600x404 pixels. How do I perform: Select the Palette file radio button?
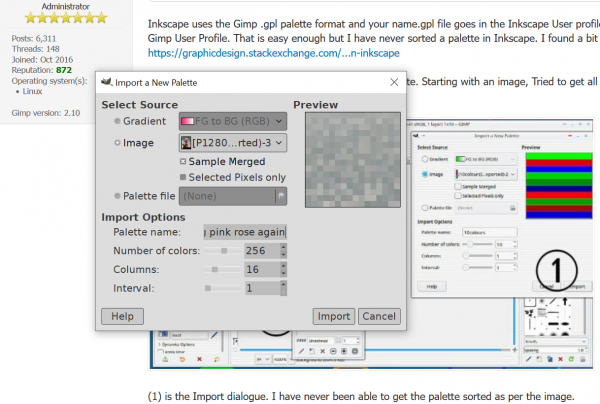point(117,196)
